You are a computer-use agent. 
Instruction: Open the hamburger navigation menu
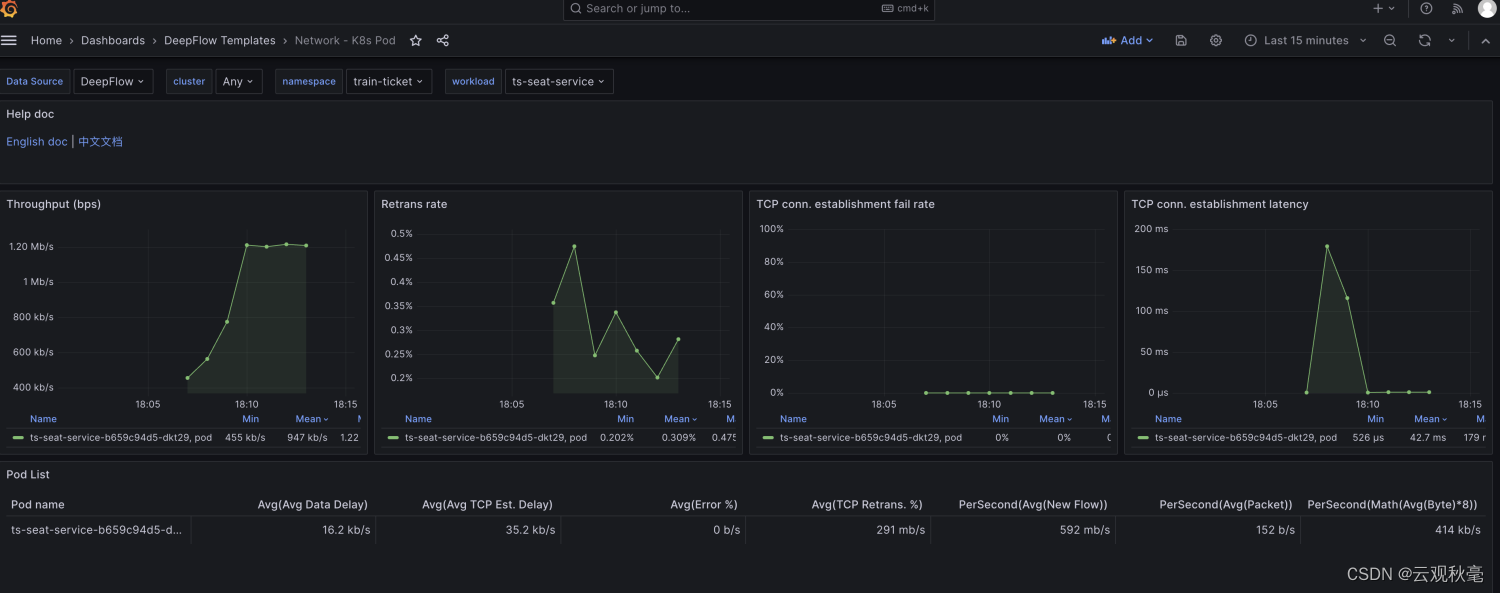pos(9,41)
